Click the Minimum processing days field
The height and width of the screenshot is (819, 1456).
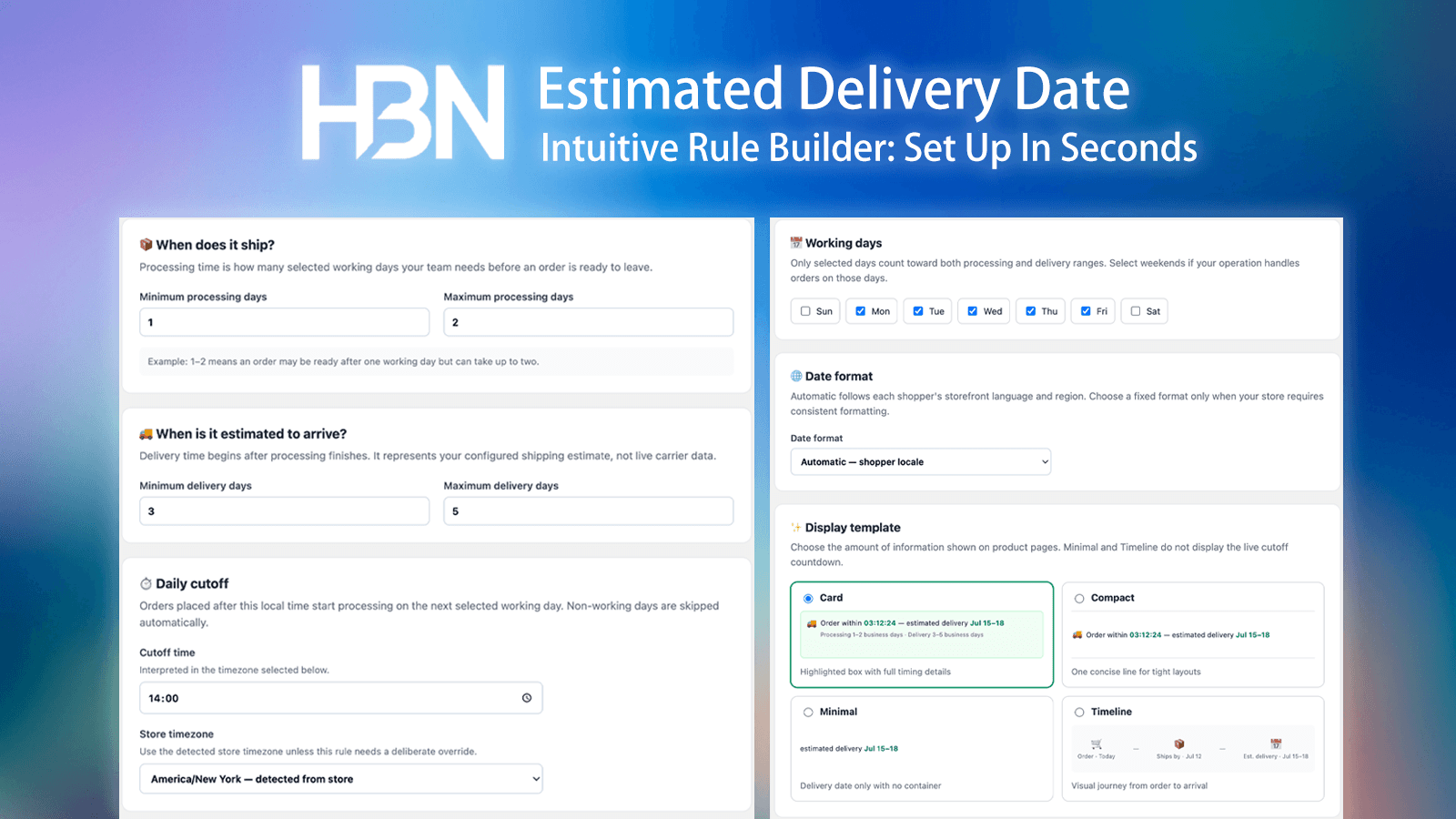tap(284, 322)
